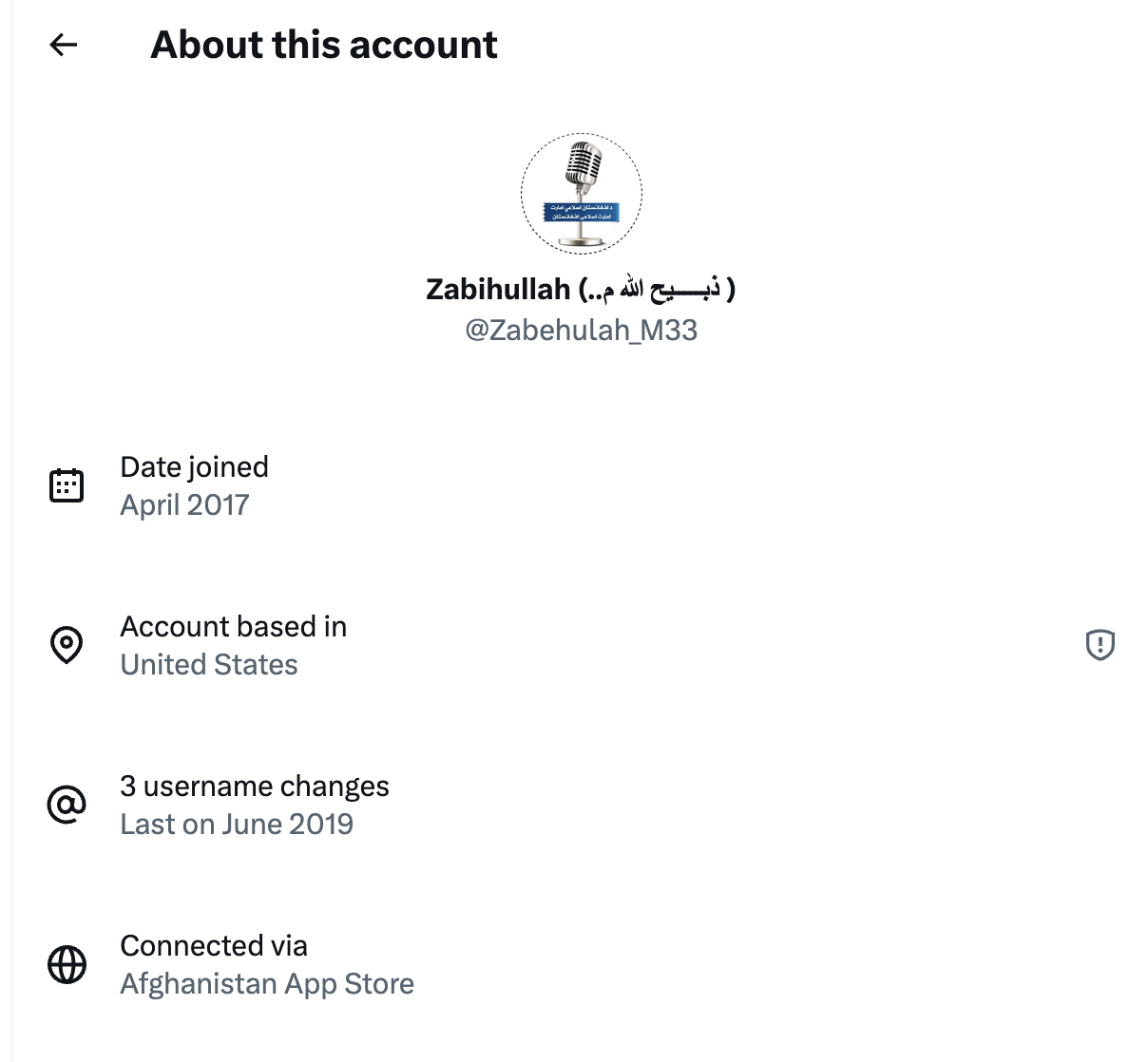1148x1062 pixels.
Task: Click the @ username changes icon
Action: (67, 805)
